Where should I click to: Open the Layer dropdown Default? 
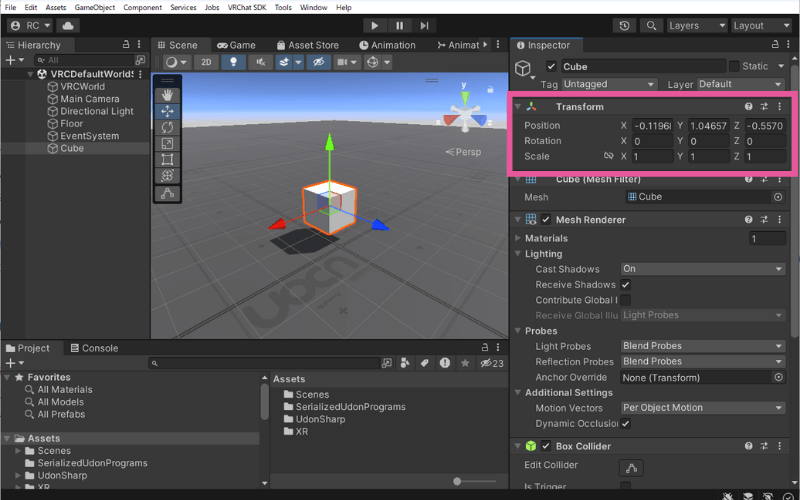click(740, 84)
